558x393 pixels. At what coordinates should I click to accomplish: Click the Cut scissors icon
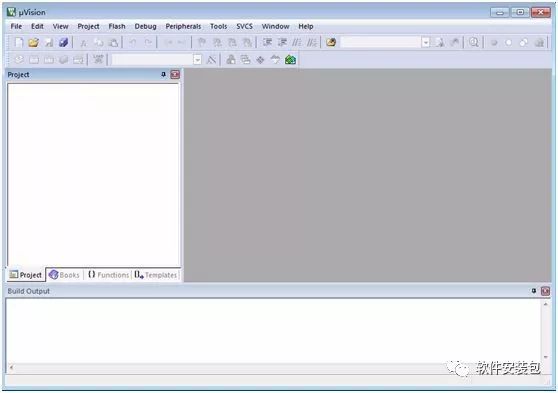point(84,43)
